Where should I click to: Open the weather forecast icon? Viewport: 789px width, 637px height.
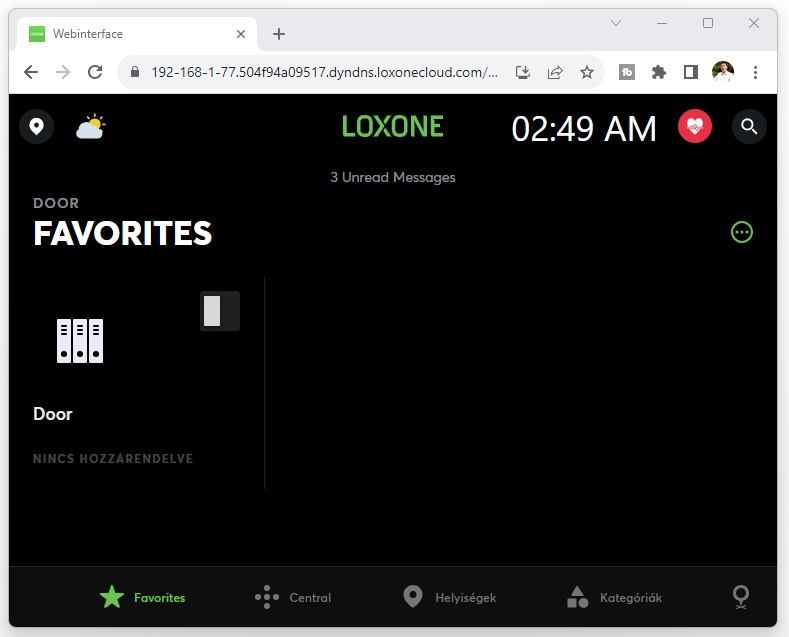pyautogui.click(x=91, y=126)
